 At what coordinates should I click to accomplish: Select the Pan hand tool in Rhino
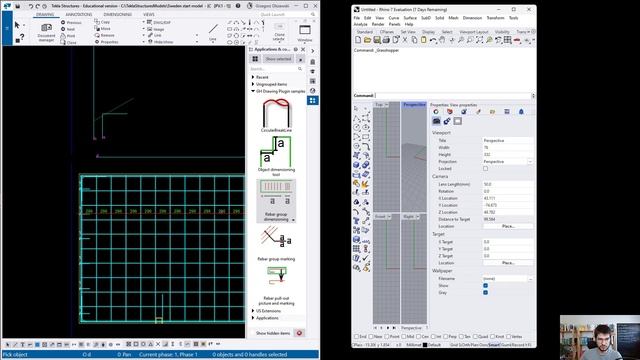[442, 40]
